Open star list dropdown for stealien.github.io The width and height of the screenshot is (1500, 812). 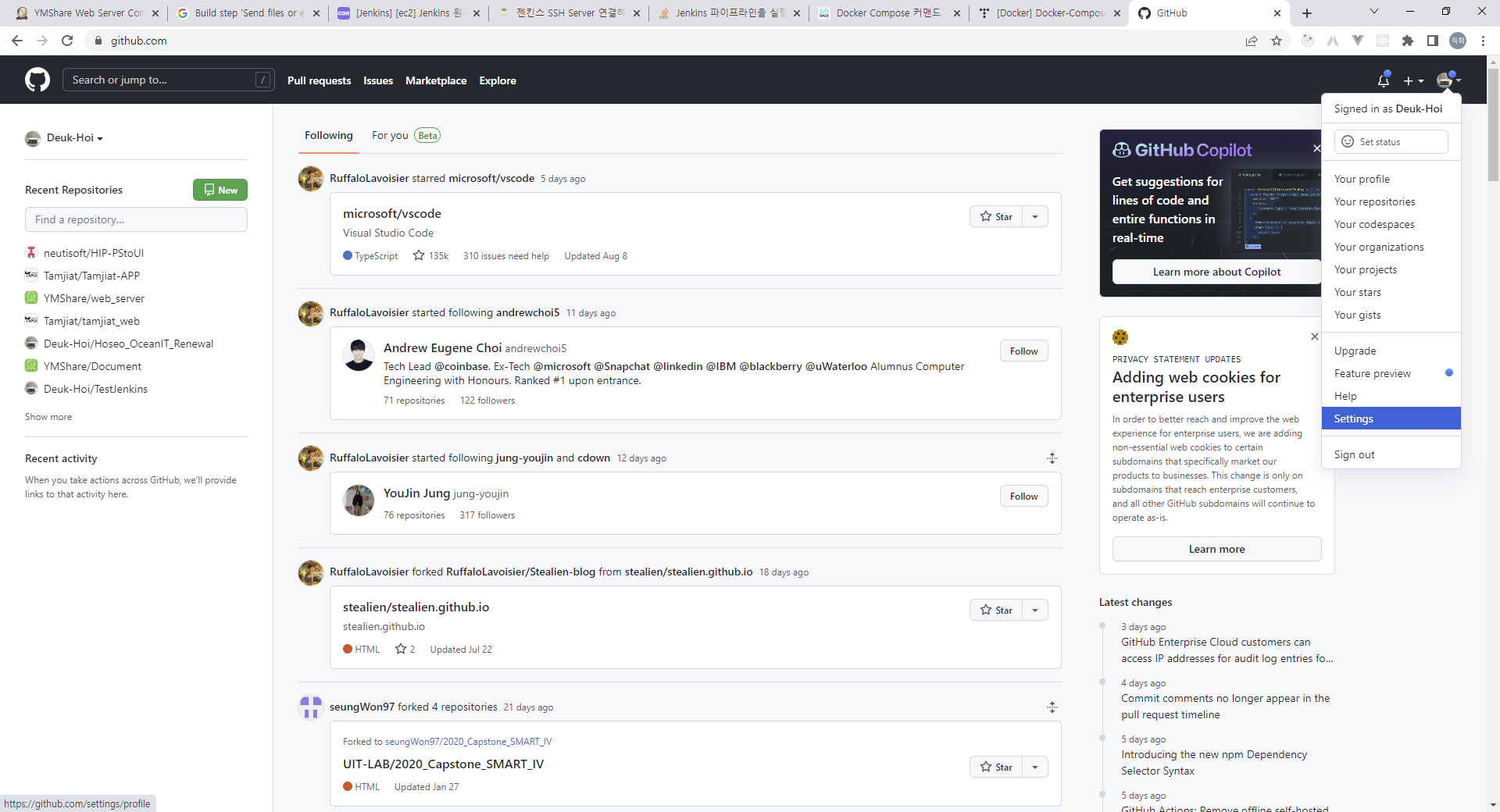[1035, 611]
